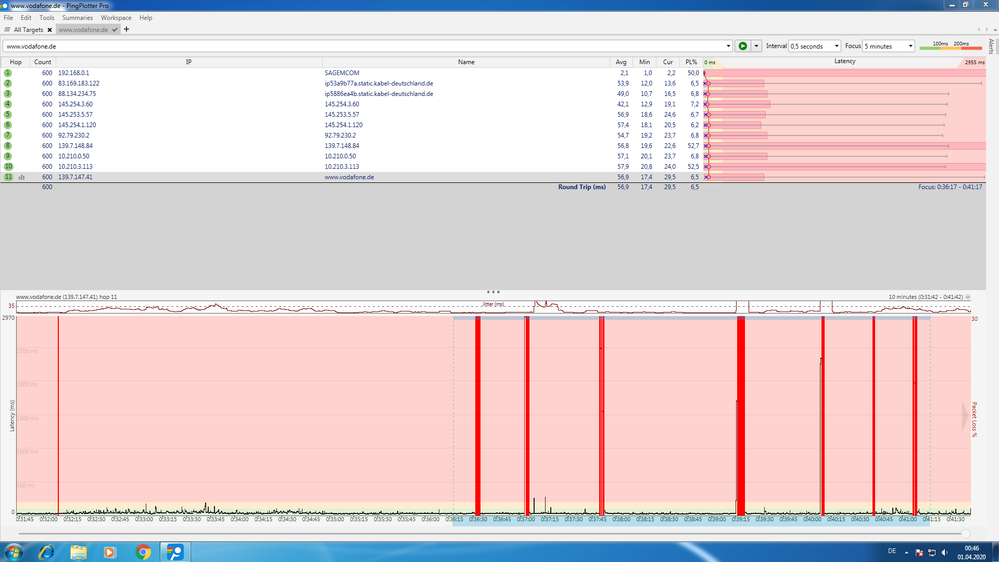
Task: Click the 2955 ms latency scale label
Action: 974,62
